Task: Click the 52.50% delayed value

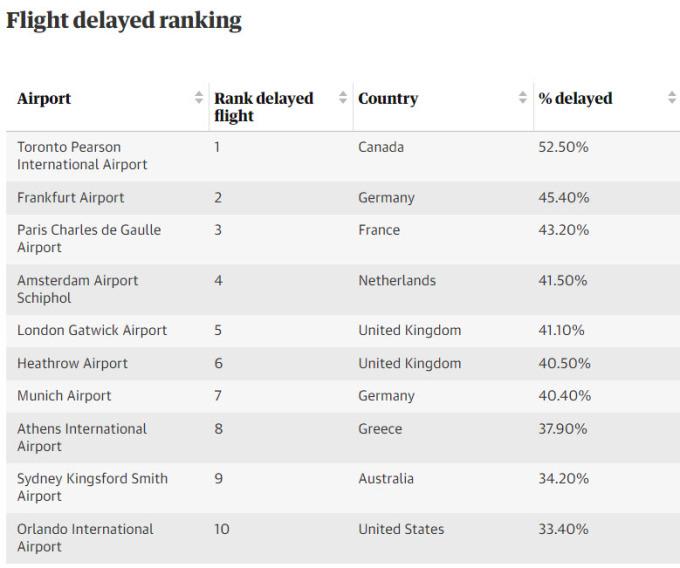Action: click(564, 147)
